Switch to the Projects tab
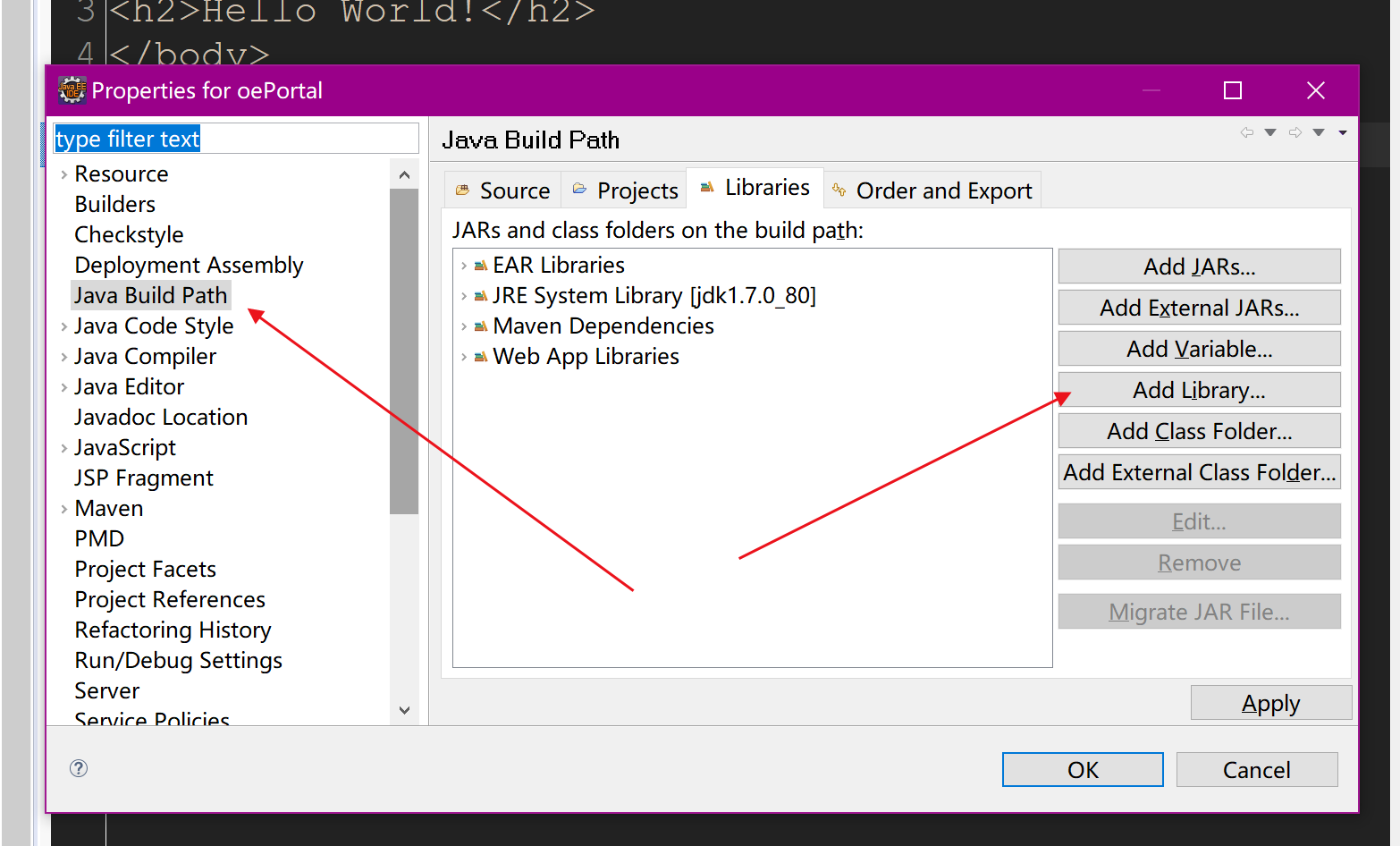 click(625, 190)
